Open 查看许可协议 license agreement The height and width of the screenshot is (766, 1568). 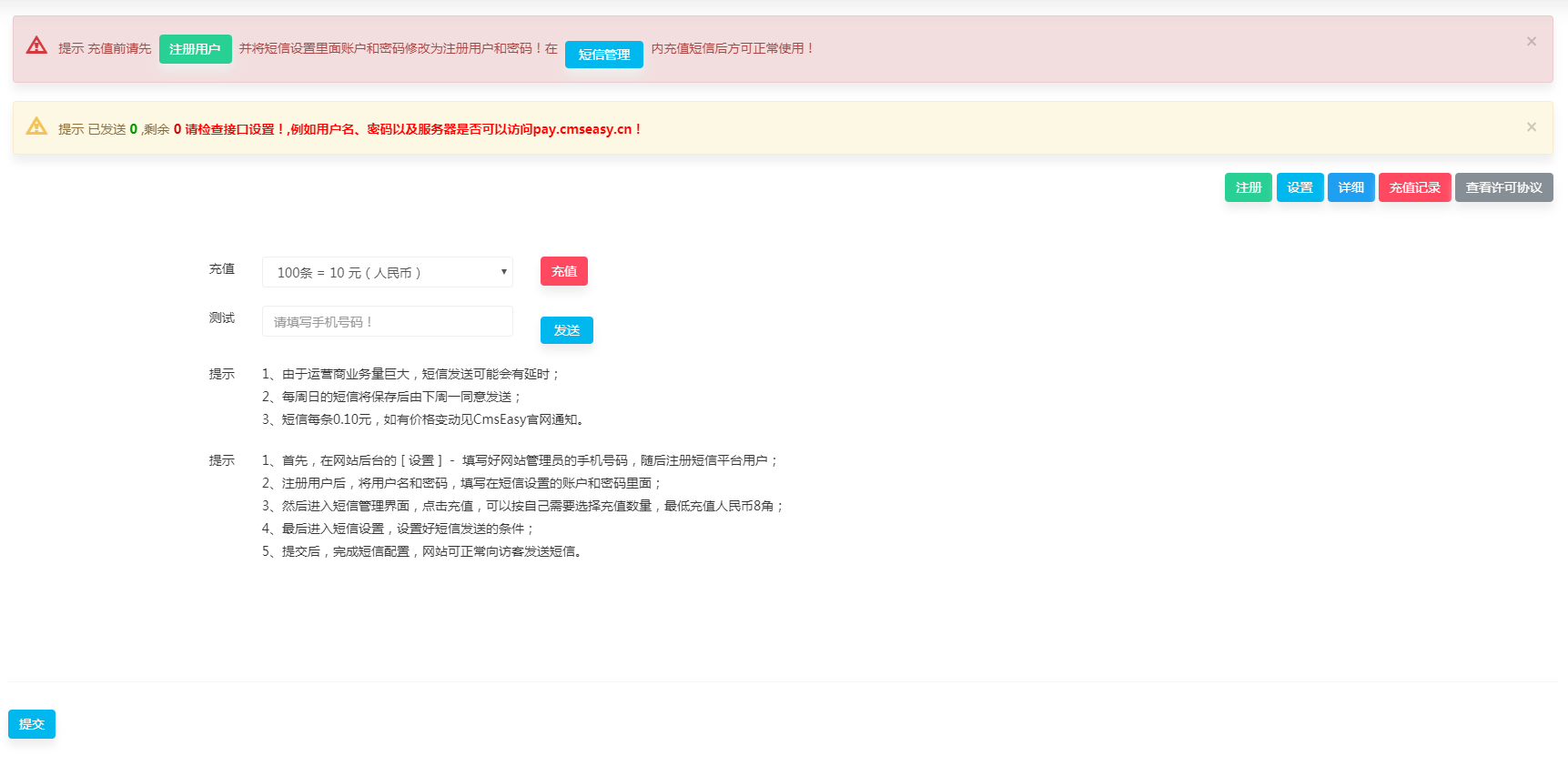point(1503,187)
